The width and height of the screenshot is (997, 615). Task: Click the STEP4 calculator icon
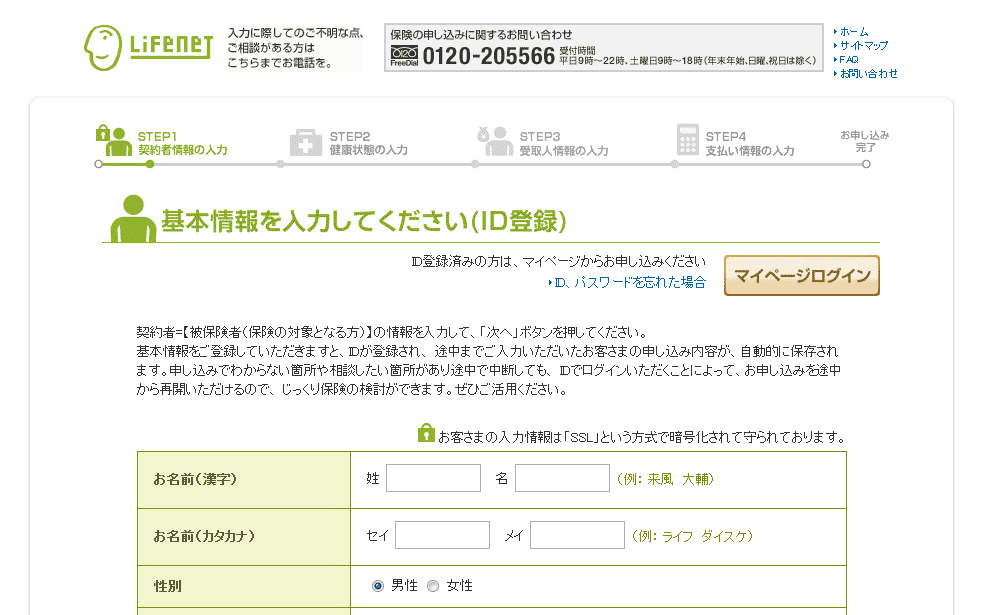(687, 140)
